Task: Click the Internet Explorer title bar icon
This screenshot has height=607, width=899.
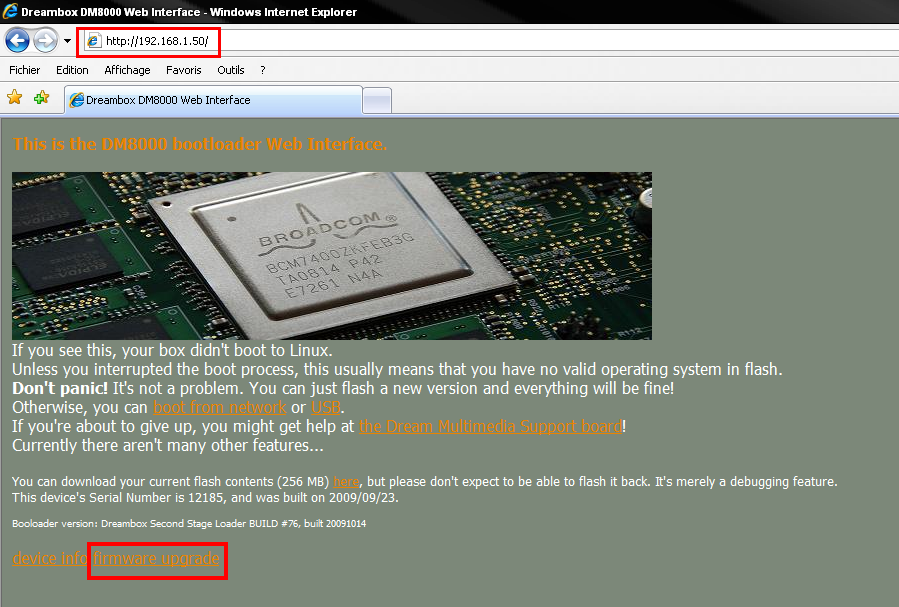Action: pyautogui.click(x=10, y=11)
